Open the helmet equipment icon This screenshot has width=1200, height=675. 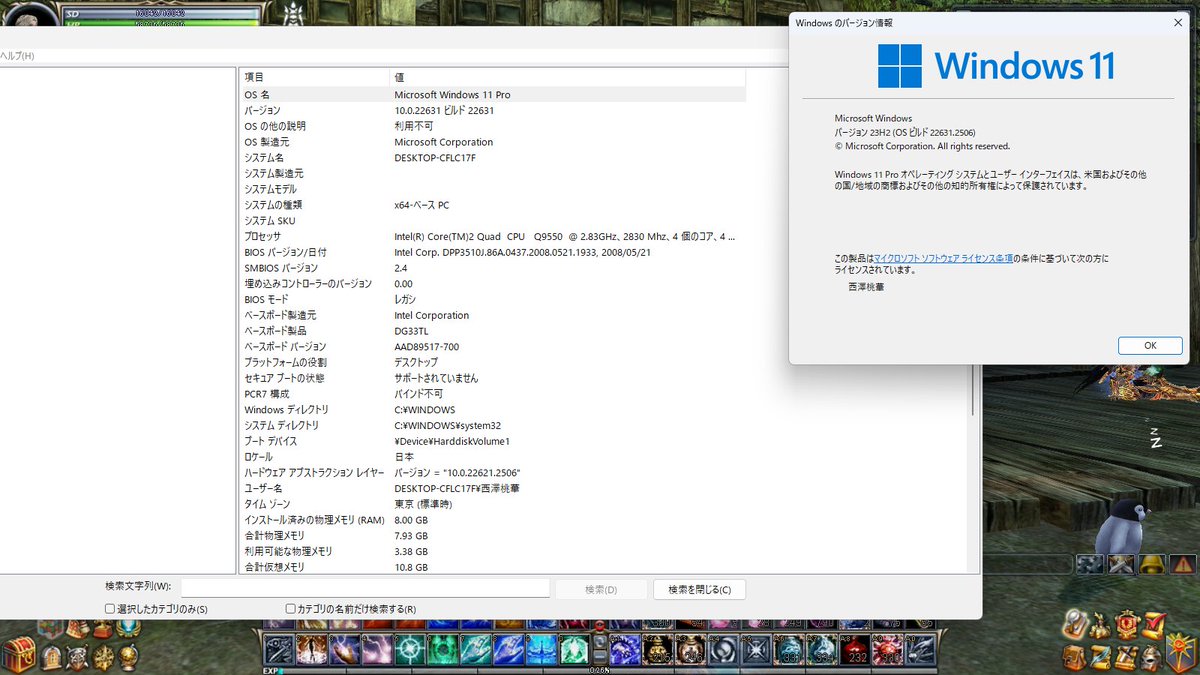[x=1151, y=658]
